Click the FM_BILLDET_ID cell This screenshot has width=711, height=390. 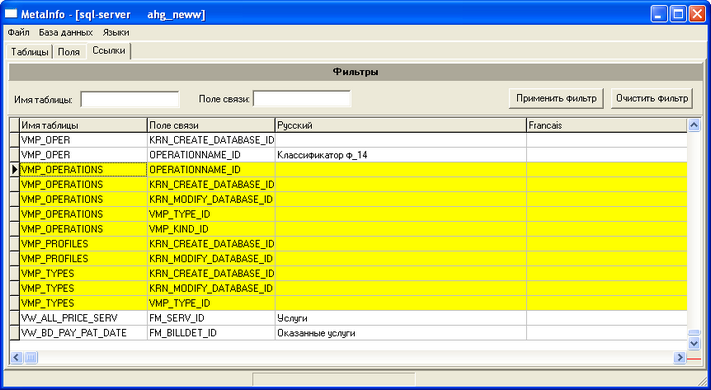(211, 333)
